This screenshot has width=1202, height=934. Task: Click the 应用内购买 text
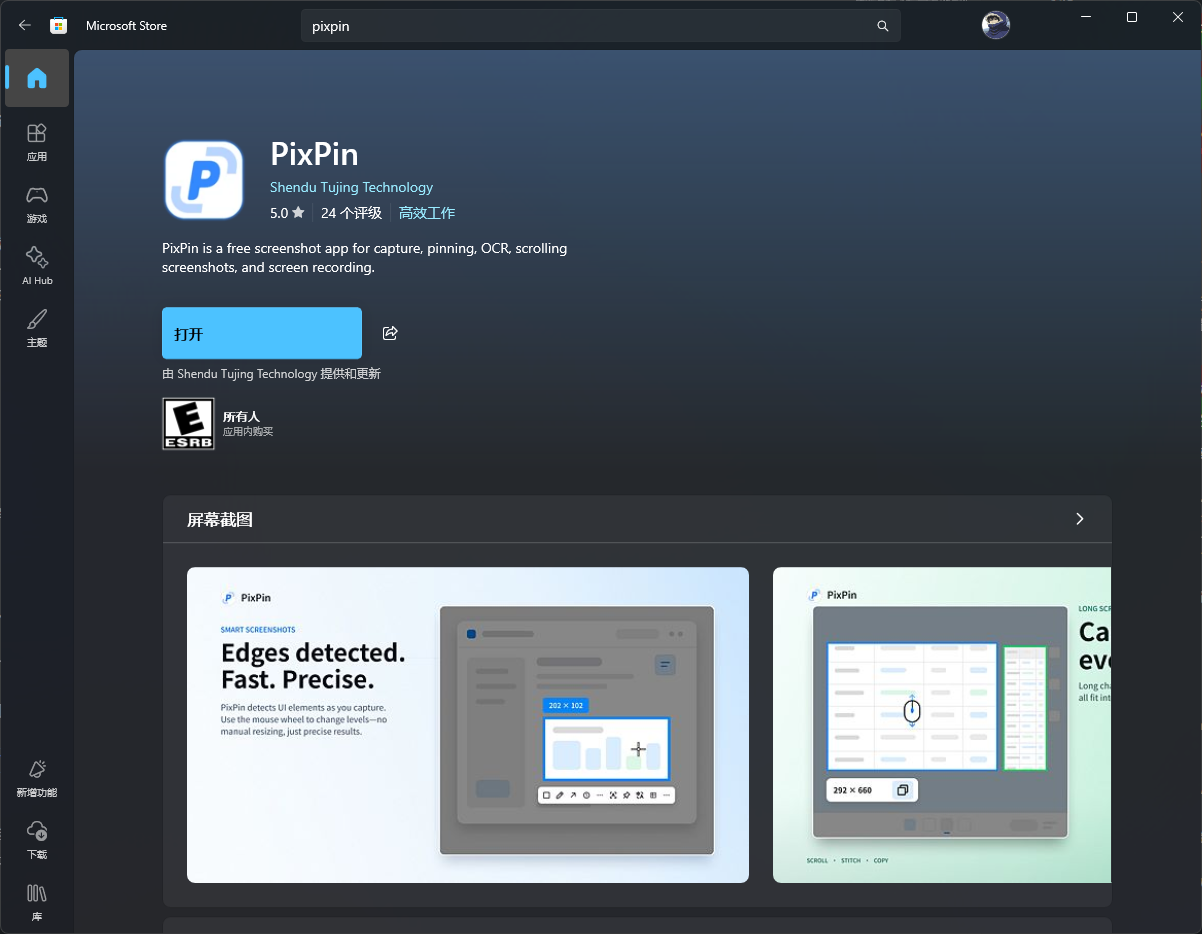(248, 432)
